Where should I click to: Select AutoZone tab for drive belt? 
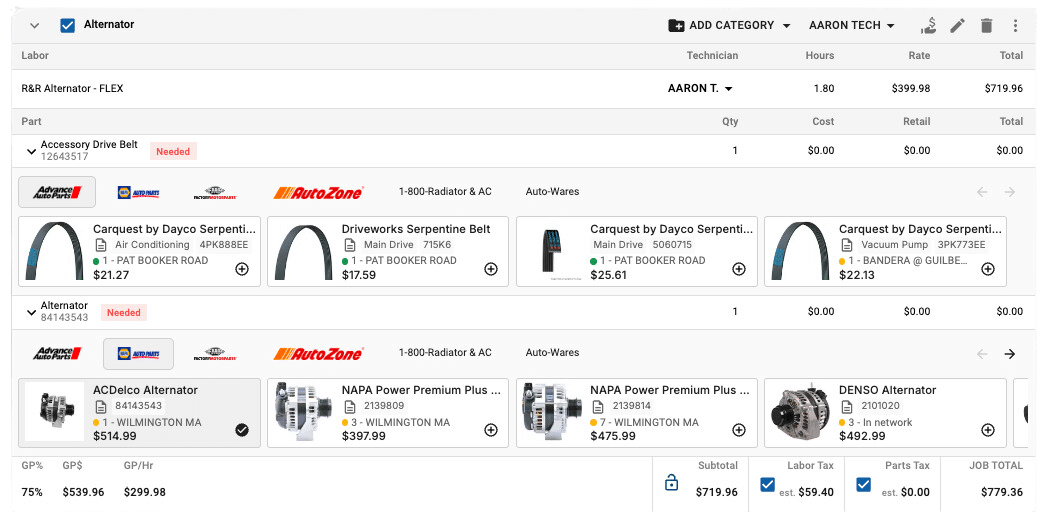pyautogui.click(x=318, y=193)
